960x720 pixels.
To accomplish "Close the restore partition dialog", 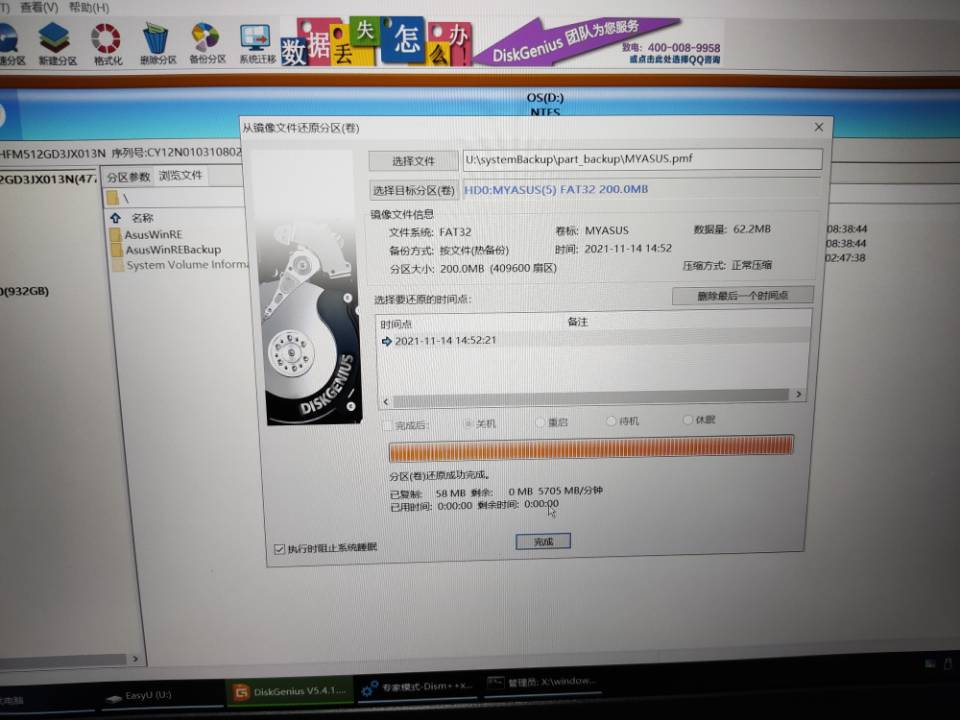I will tap(819, 127).
